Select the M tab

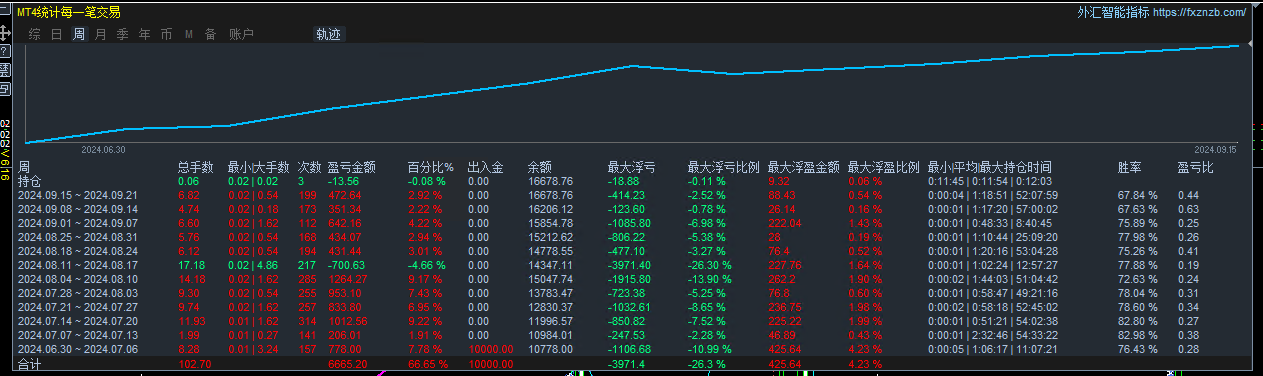[189, 34]
